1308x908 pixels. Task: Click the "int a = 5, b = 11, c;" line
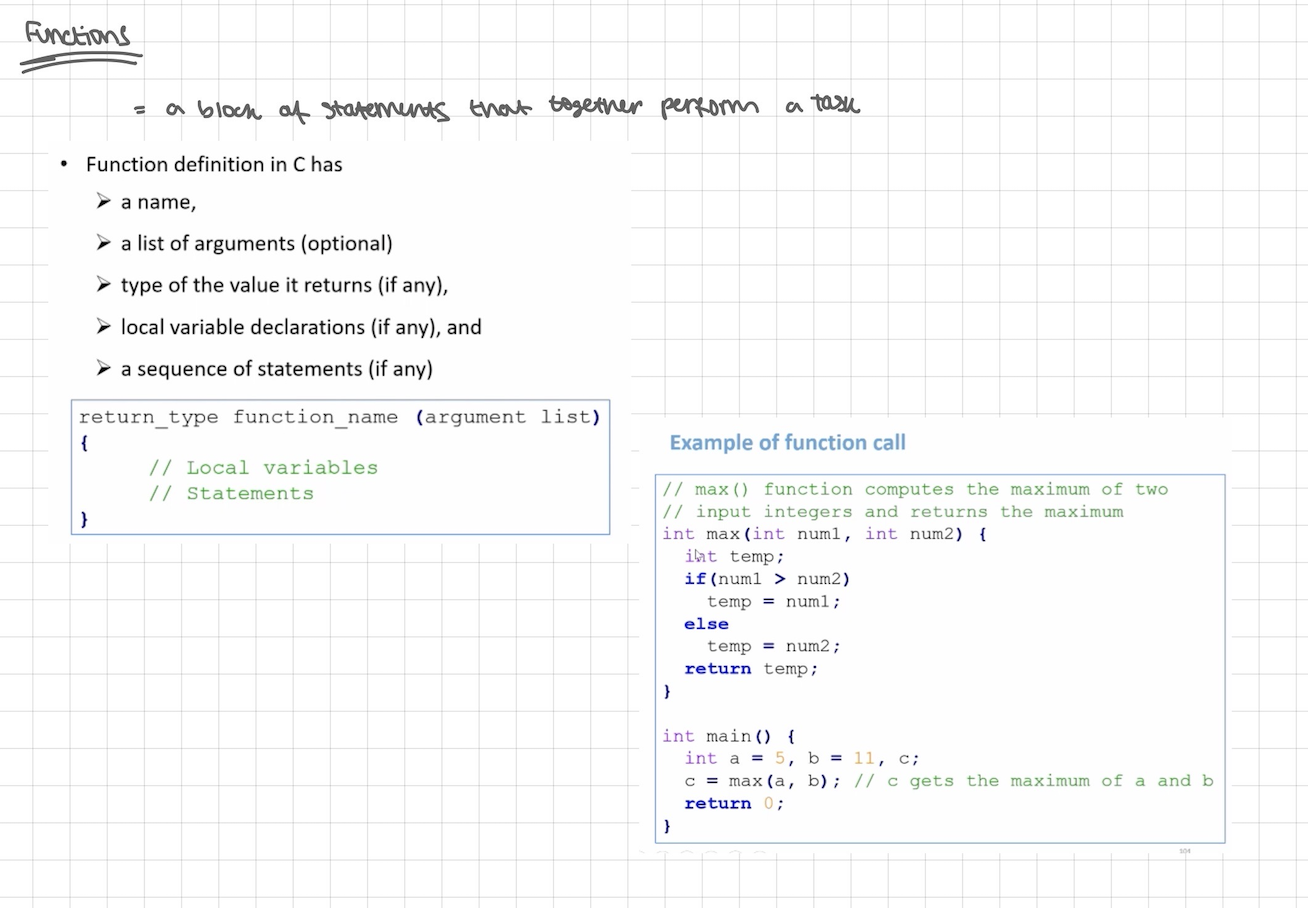802,758
